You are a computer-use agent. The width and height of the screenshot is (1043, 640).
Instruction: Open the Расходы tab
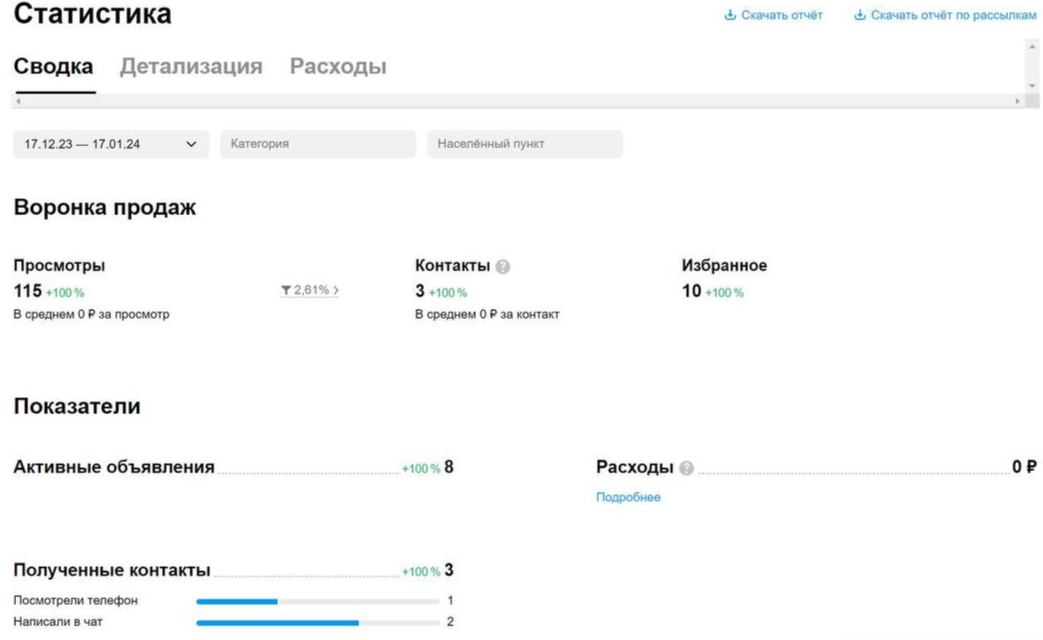[x=338, y=67]
